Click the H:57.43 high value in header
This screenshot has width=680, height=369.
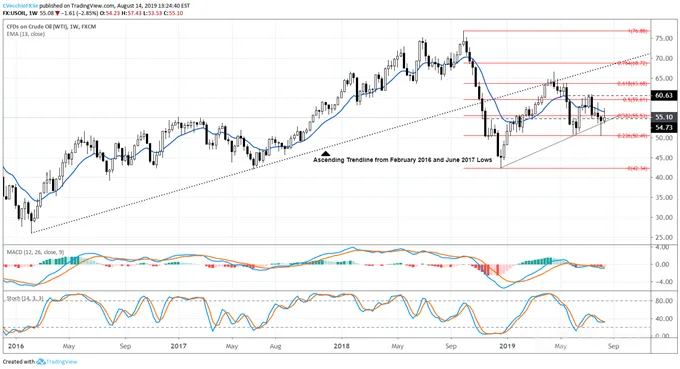point(131,13)
